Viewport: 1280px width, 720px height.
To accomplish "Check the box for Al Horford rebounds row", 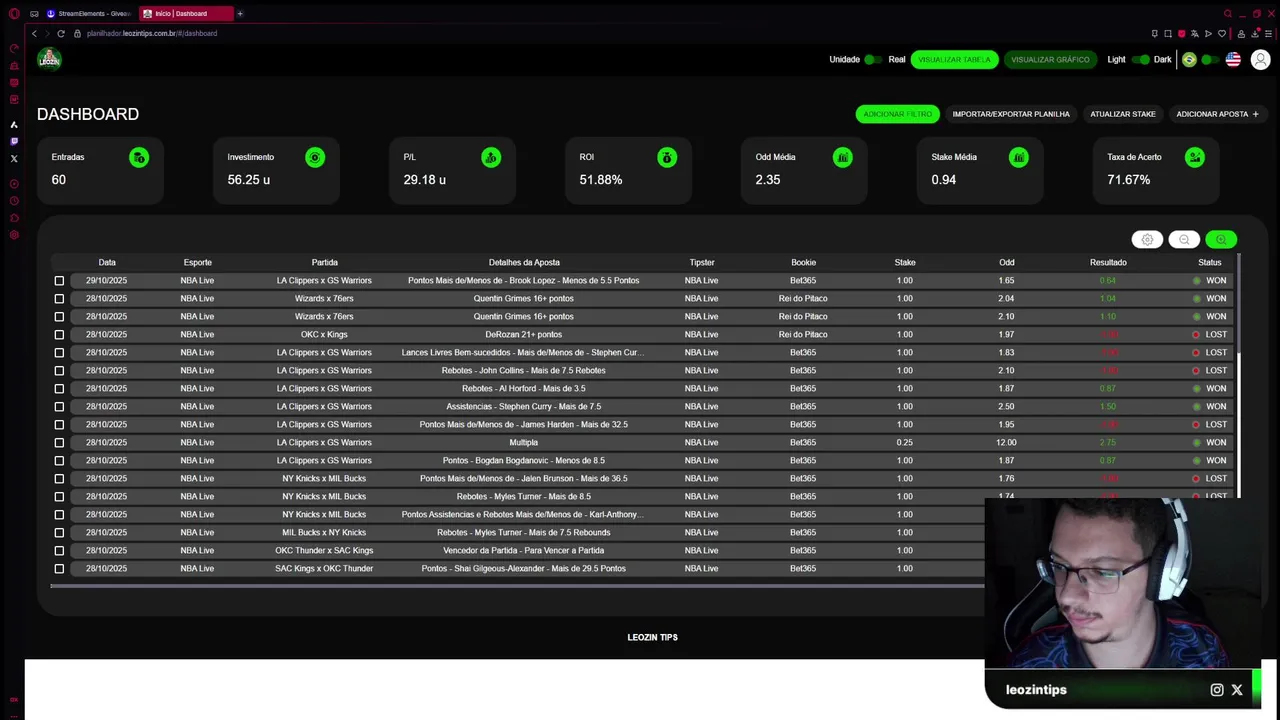I will point(59,389).
